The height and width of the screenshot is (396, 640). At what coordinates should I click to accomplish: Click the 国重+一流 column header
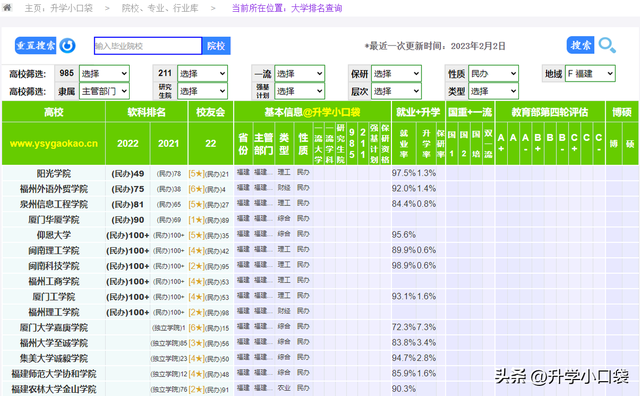click(470, 112)
